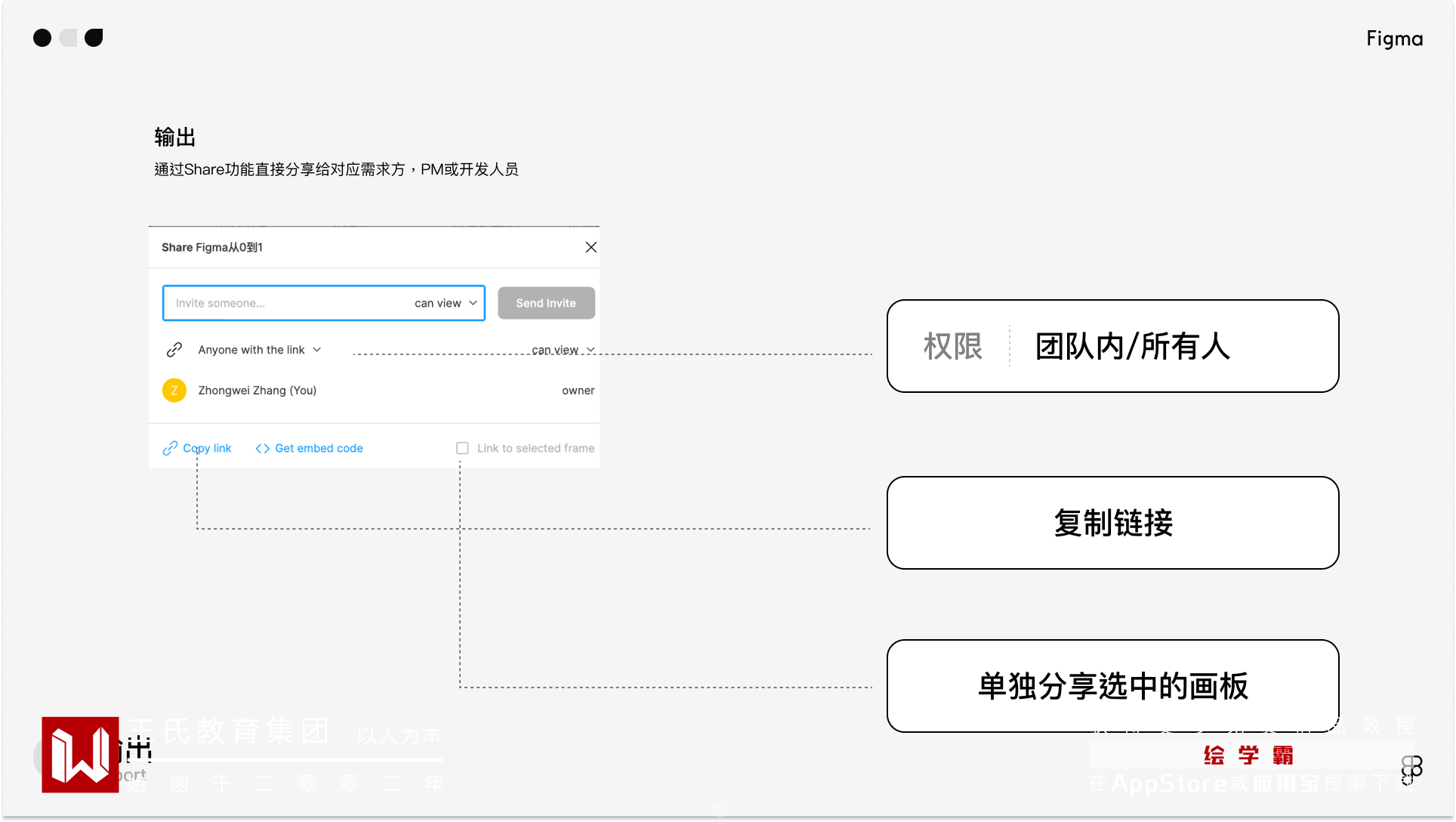Click the first black dot at top left
This screenshot has height=822, width=1456.
click(42, 38)
